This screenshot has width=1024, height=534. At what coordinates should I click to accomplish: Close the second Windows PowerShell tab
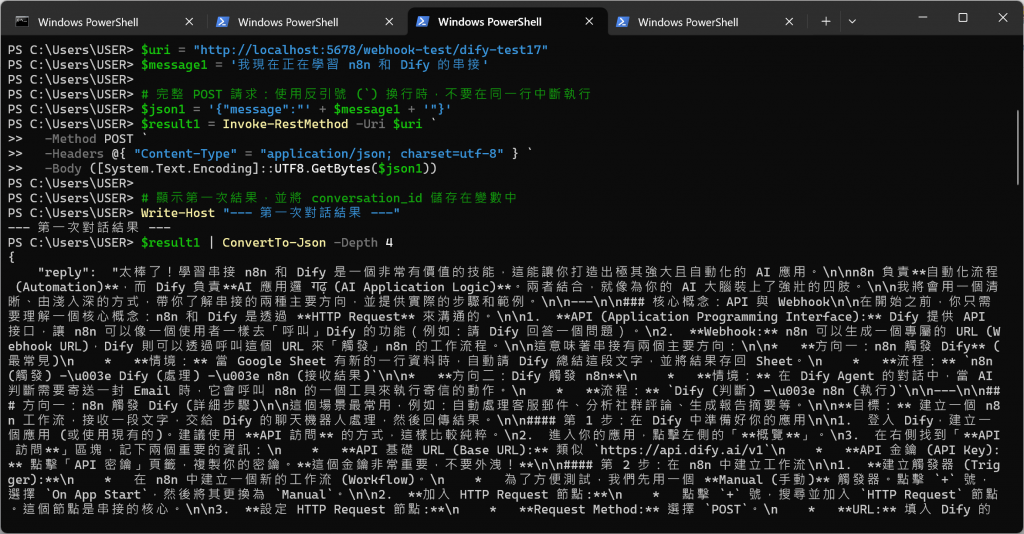tap(389, 22)
